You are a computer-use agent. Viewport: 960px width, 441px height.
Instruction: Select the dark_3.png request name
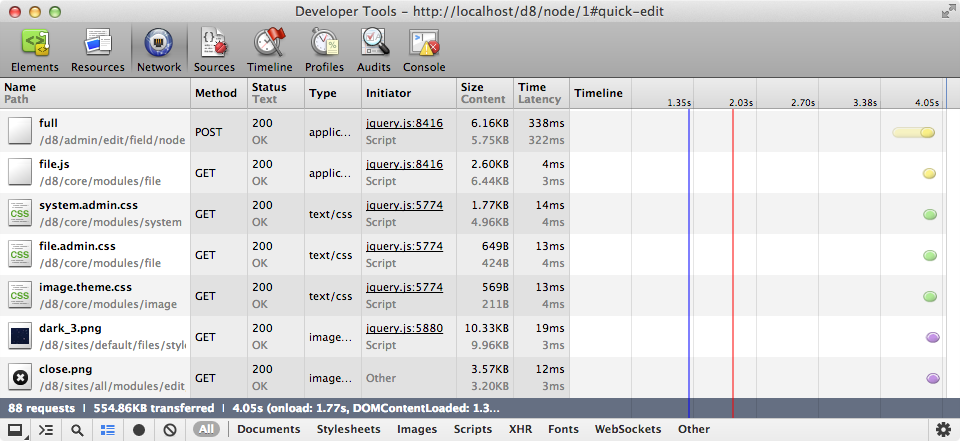[70, 329]
